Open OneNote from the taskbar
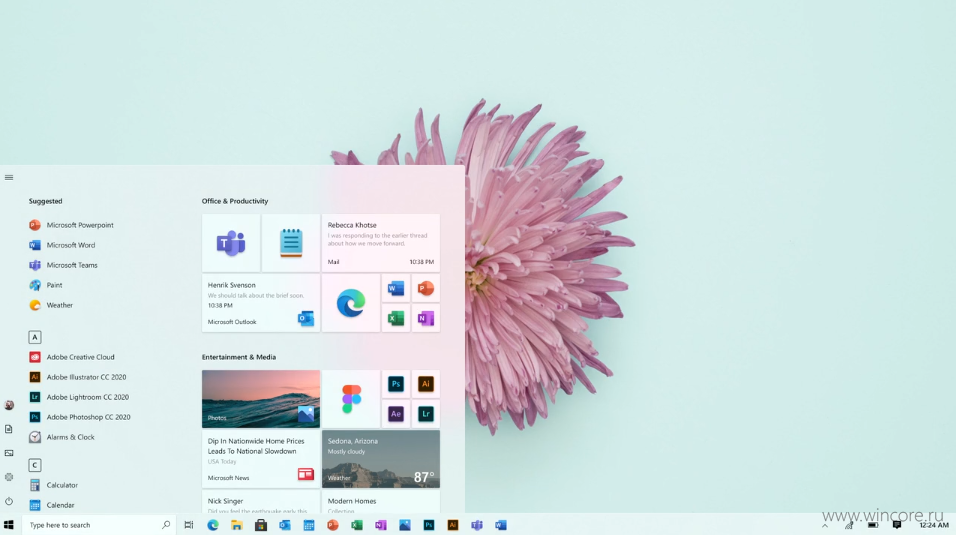 coord(380,525)
